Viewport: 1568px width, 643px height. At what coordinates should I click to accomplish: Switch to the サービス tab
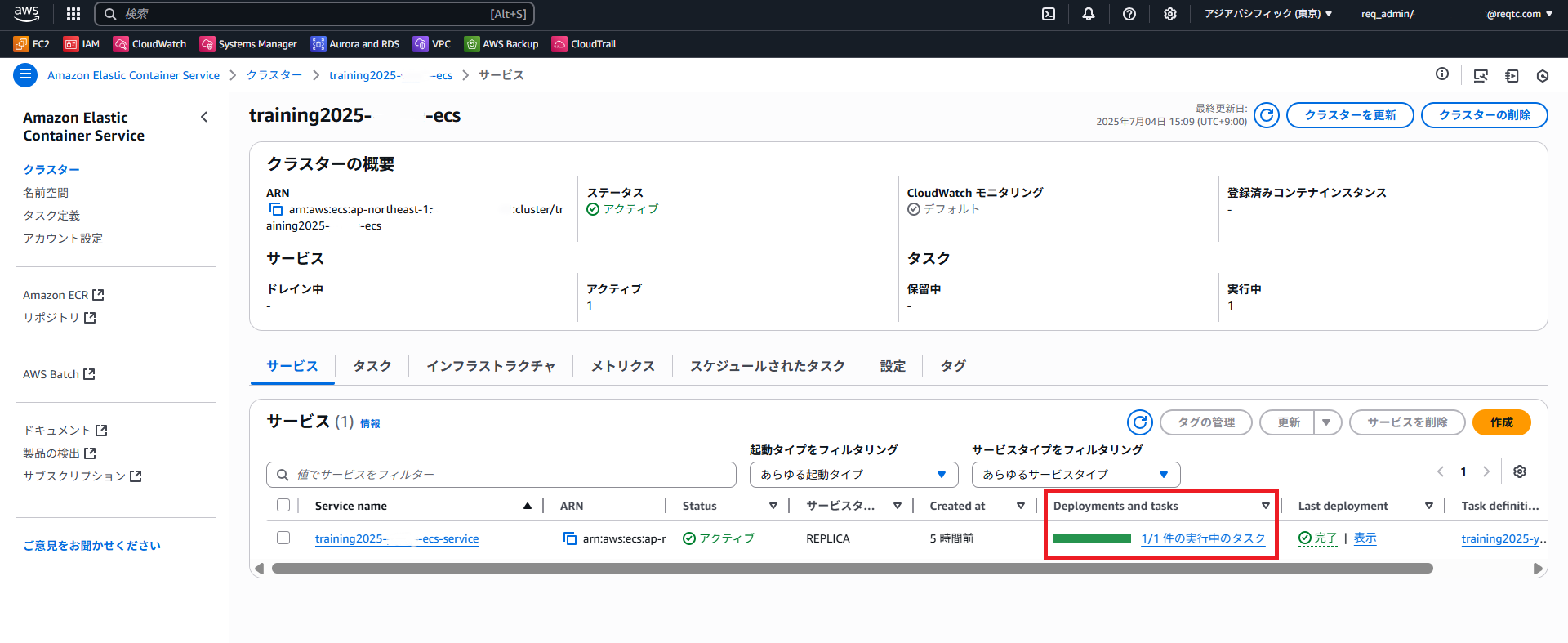pyautogui.click(x=292, y=366)
